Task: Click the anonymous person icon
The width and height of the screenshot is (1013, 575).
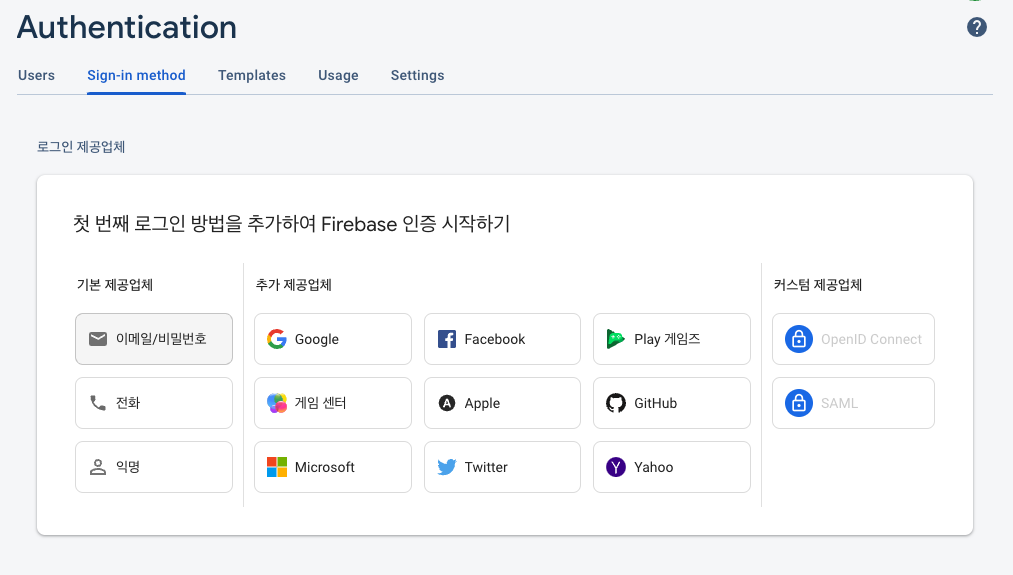Action: click(98, 467)
